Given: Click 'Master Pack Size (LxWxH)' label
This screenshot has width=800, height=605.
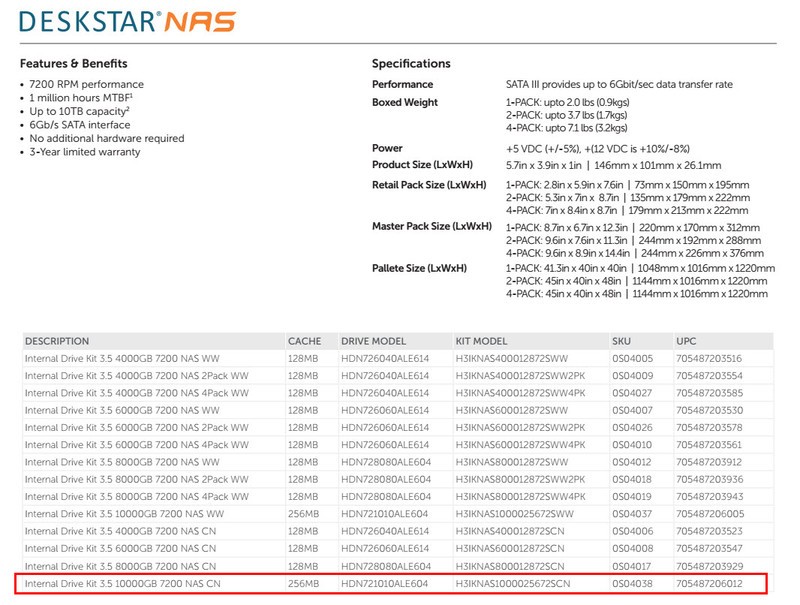Looking at the screenshot, I should click(432, 226).
